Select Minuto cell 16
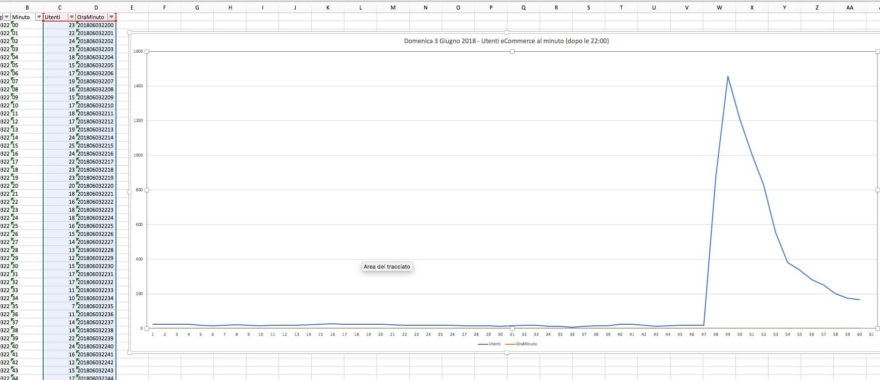The image size is (880, 380). click(x=26, y=154)
